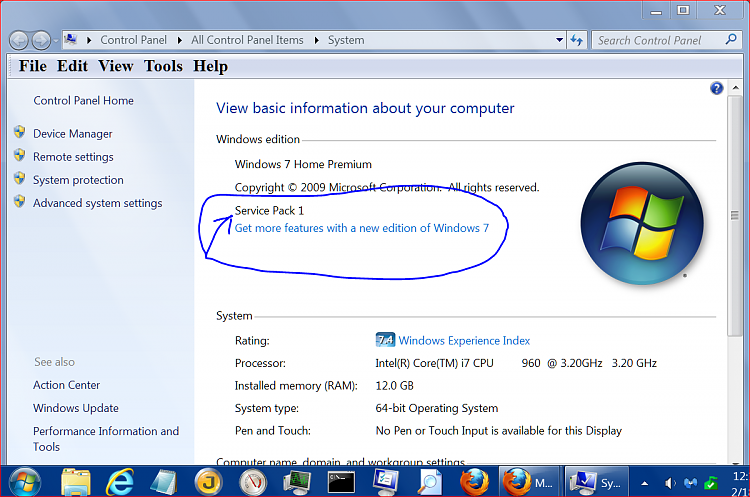Click the 64-bit Operating System text
The image size is (750, 497).
pyautogui.click(x=437, y=408)
